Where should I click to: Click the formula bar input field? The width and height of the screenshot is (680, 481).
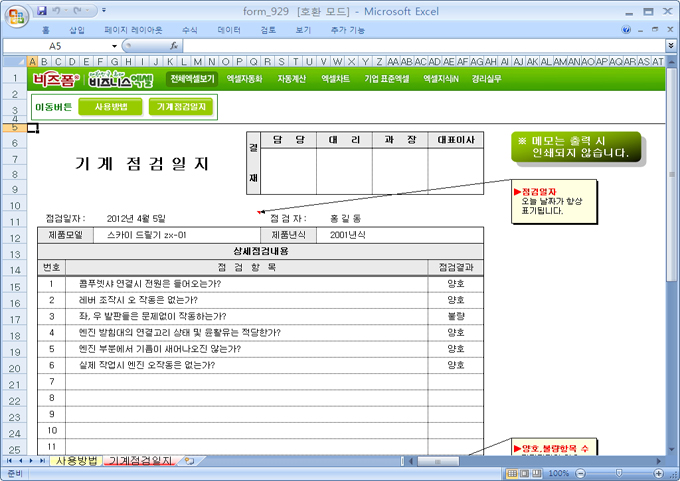click(x=424, y=46)
